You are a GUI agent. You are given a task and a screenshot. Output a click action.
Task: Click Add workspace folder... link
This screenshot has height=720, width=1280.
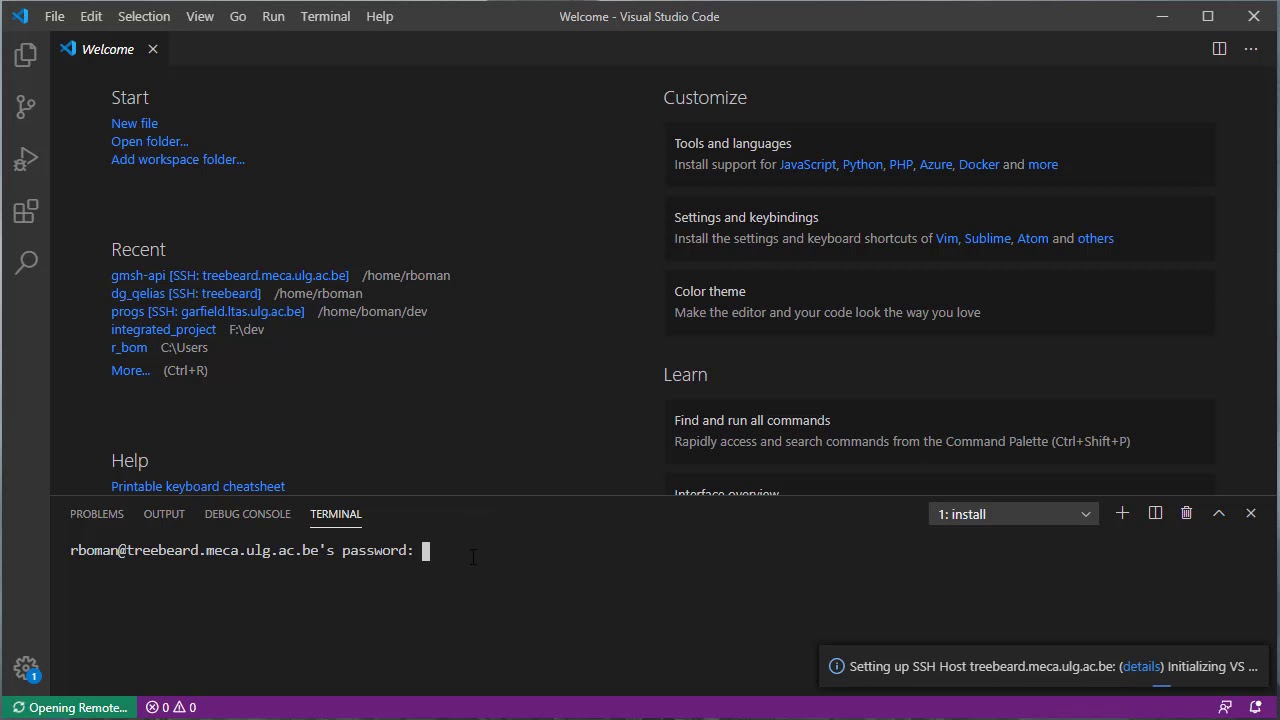point(178,159)
